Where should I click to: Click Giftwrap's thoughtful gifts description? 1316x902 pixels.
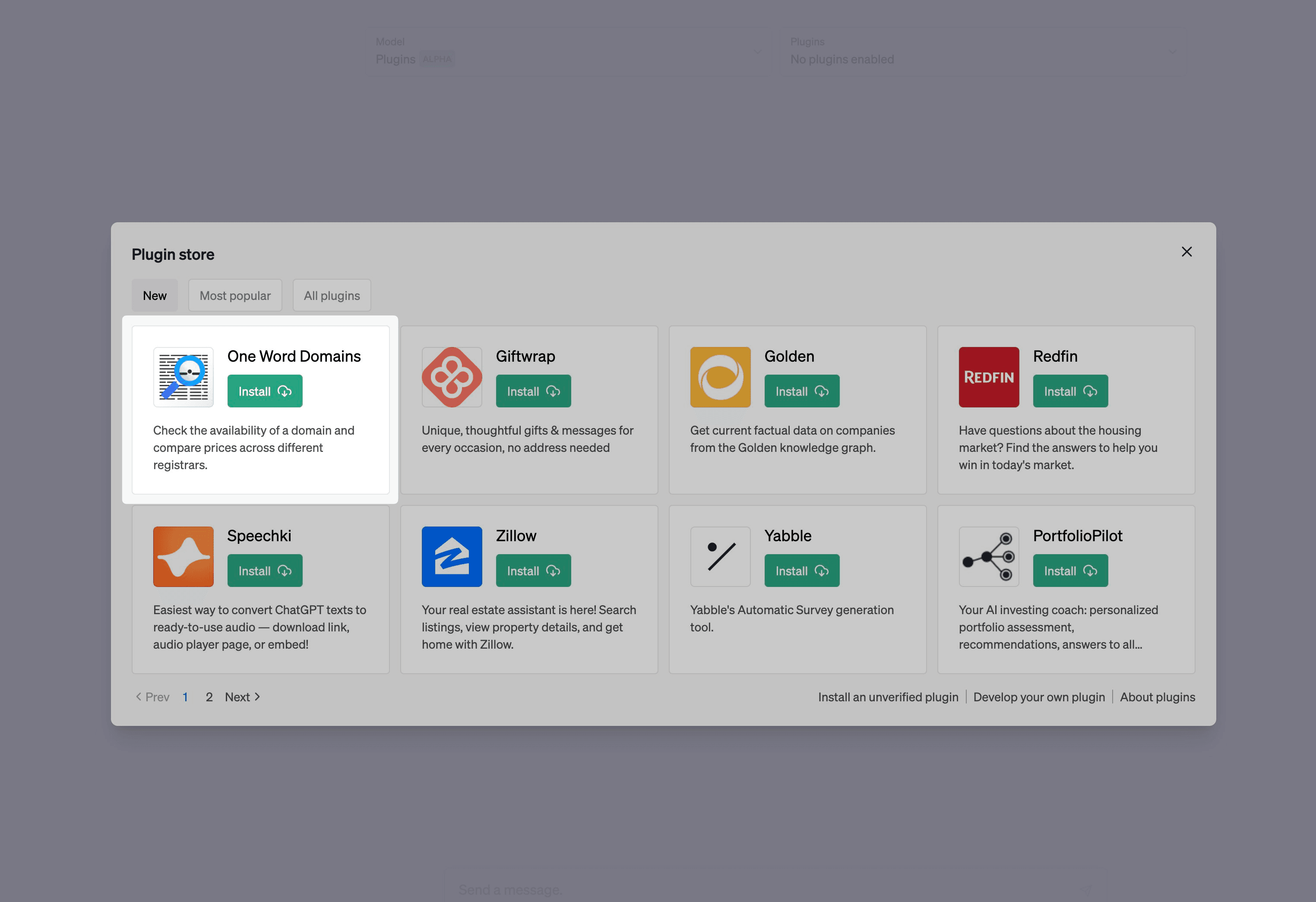tap(527, 439)
